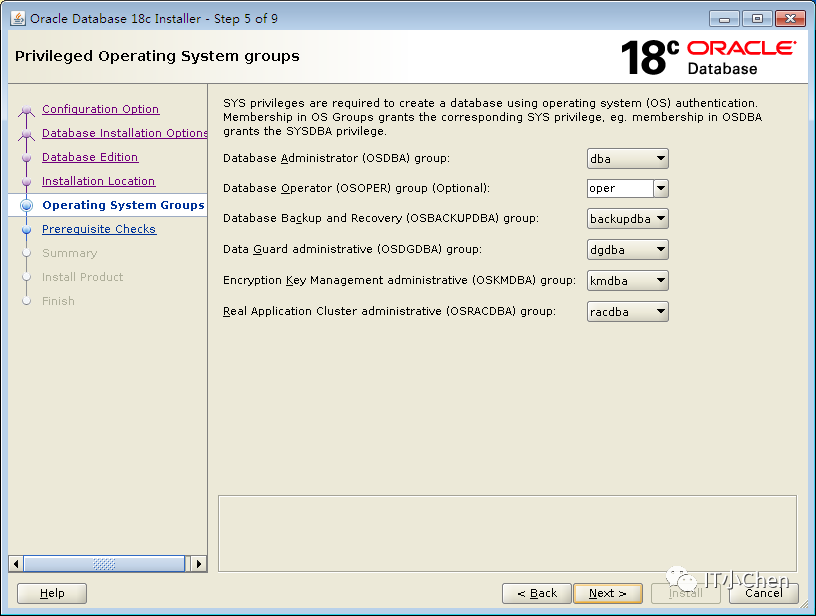Open the OSKMDBA group dropdown kmdba
Viewport: 816px width, 616px height.
point(628,281)
